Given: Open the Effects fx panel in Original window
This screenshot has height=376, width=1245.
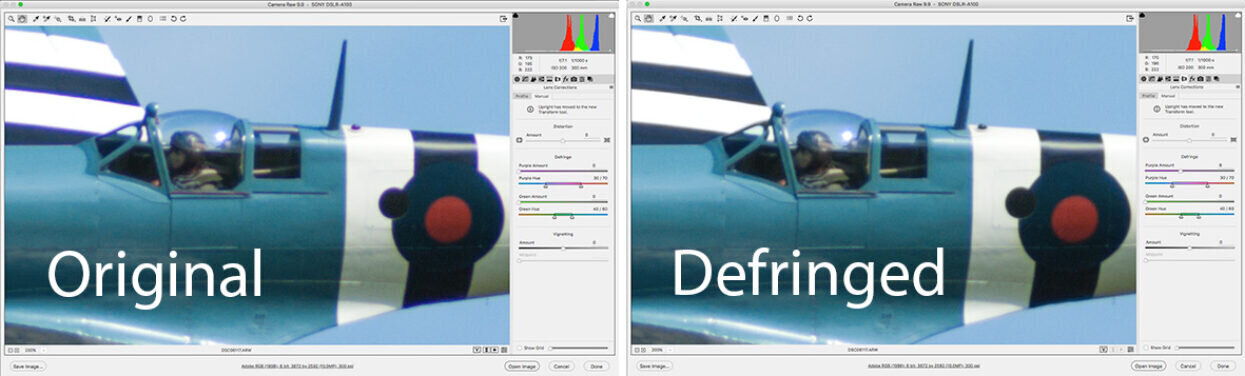Looking at the screenshot, I should tap(565, 79).
